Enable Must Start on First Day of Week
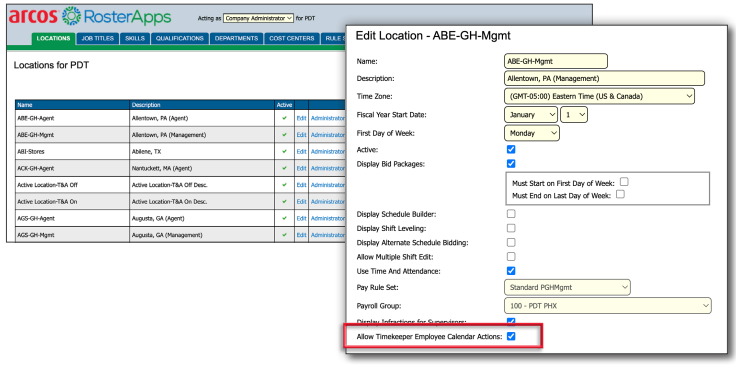This screenshot has width=736, height=366. (624, 182)
